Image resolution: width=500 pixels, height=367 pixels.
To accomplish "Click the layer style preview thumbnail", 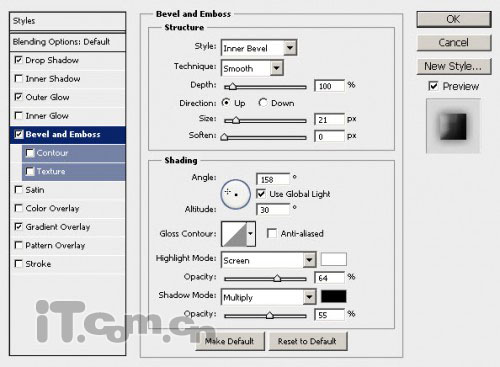I will [x=453, y=126].
